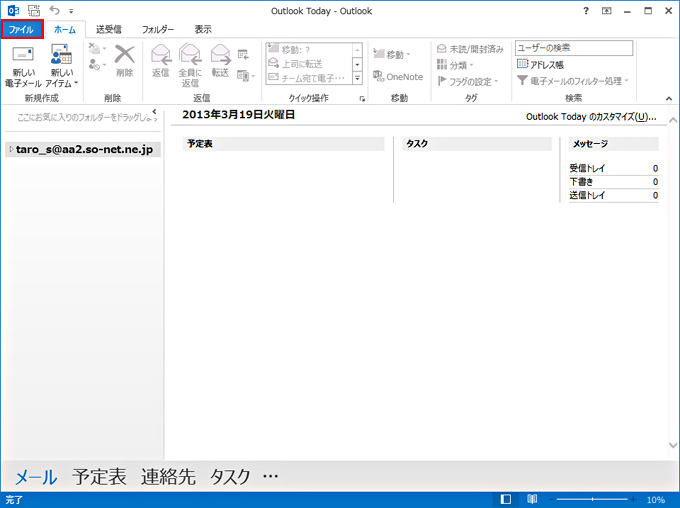Click the undo icon in quick access toolbar
This screenshot has height=508, width=680.
pyautogui.click(x=54, y=10)
